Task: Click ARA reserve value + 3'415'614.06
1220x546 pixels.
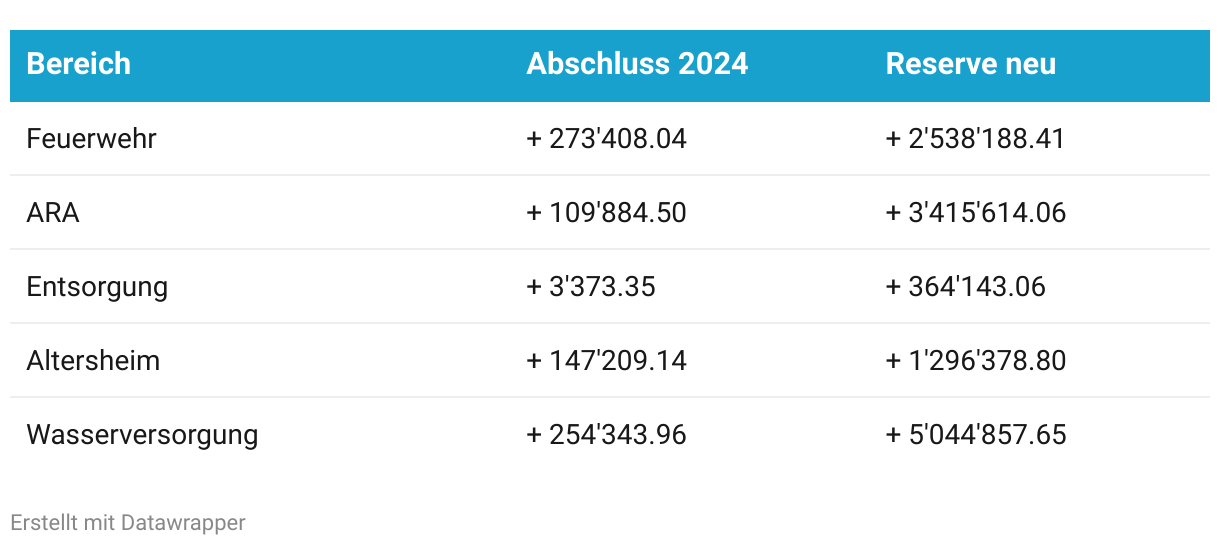Action: pos(976,212)
